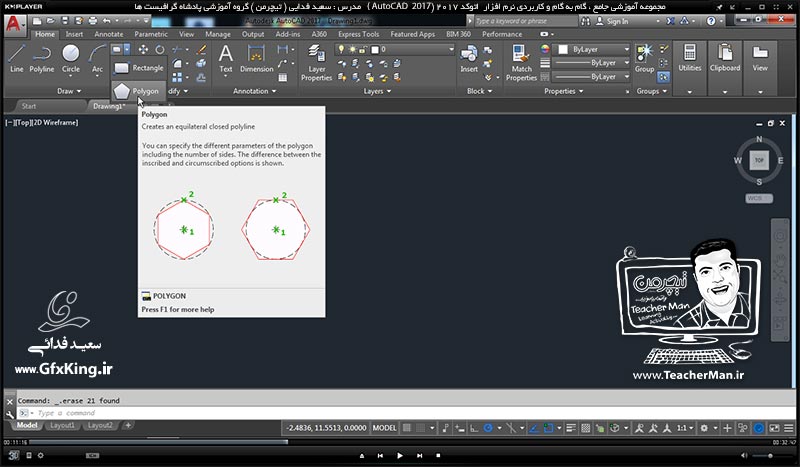Toggle snap mode in status bar
800x467 pixels.
tap(420, 428)
